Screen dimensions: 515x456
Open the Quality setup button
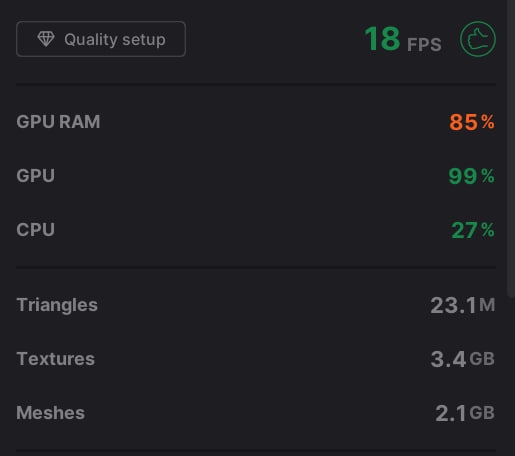tap(101, 39)
